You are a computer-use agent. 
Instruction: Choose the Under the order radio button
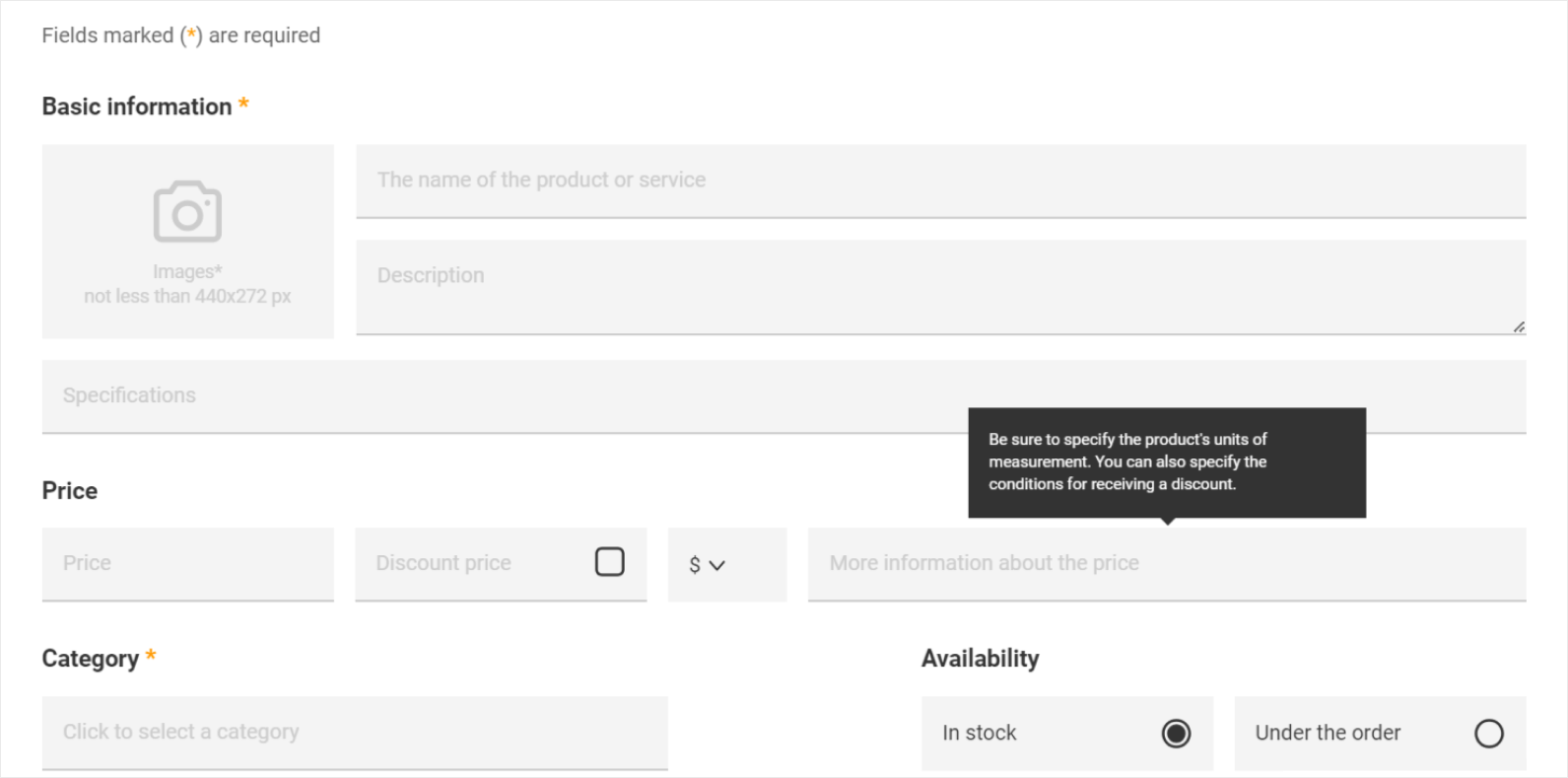coord(1488,734)
